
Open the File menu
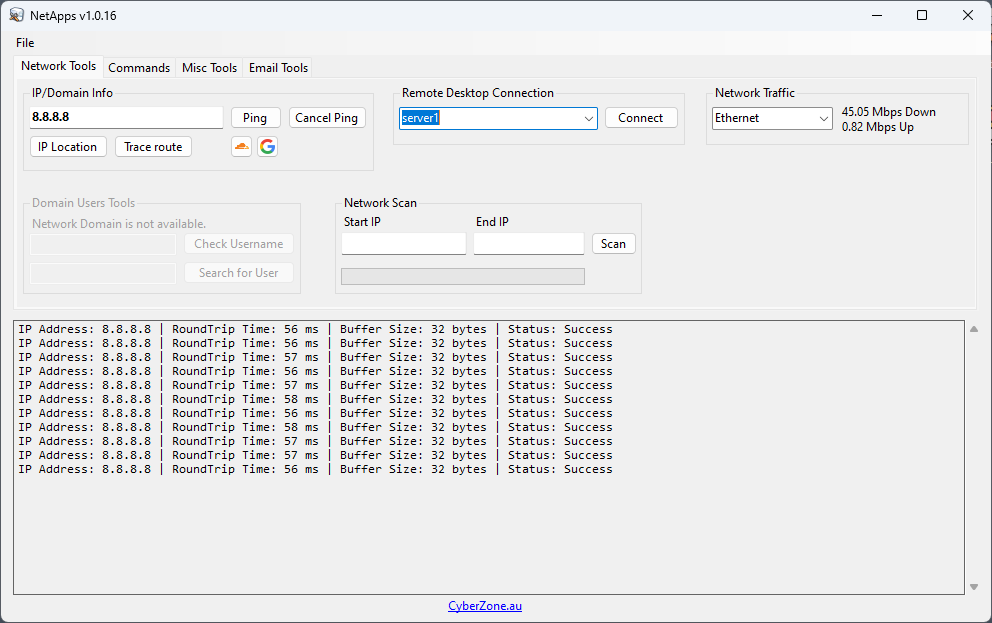(25, 43)
